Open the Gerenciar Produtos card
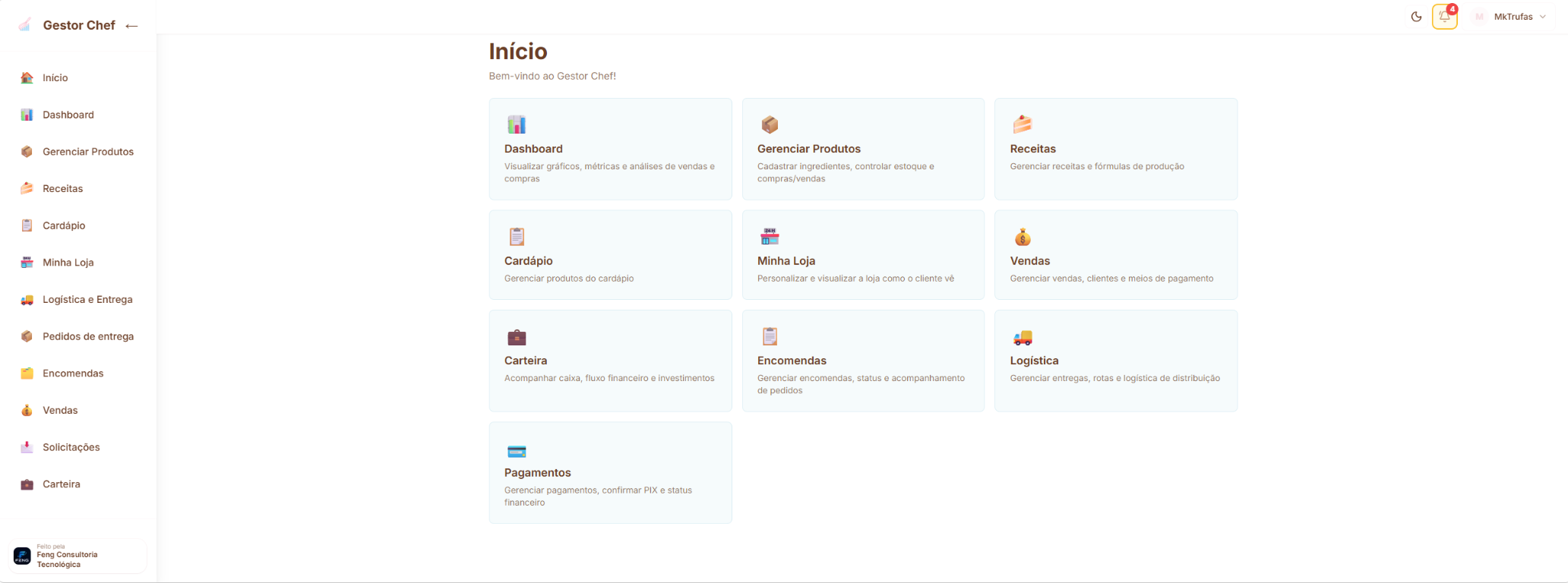The image size is (1568, 583). (863, 149)
